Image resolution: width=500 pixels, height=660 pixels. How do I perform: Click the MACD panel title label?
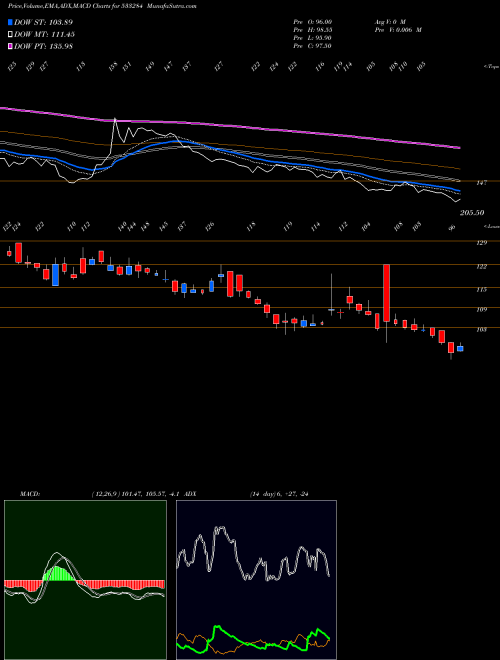(x=30, y=494)
